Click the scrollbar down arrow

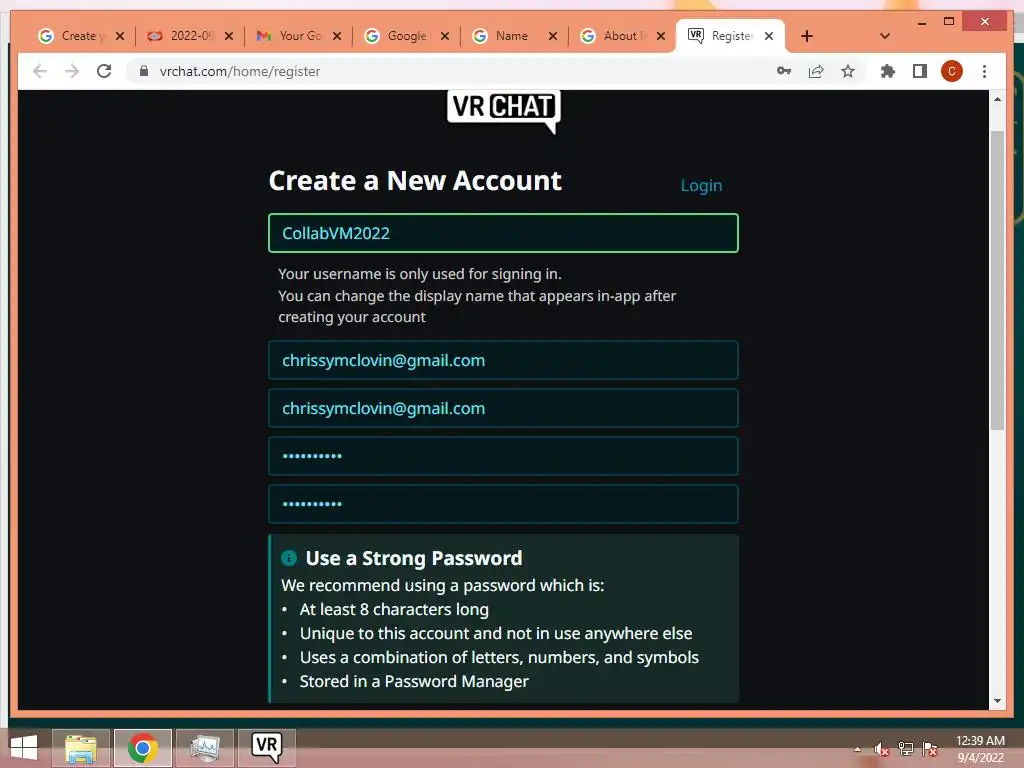tap(997, 701)
